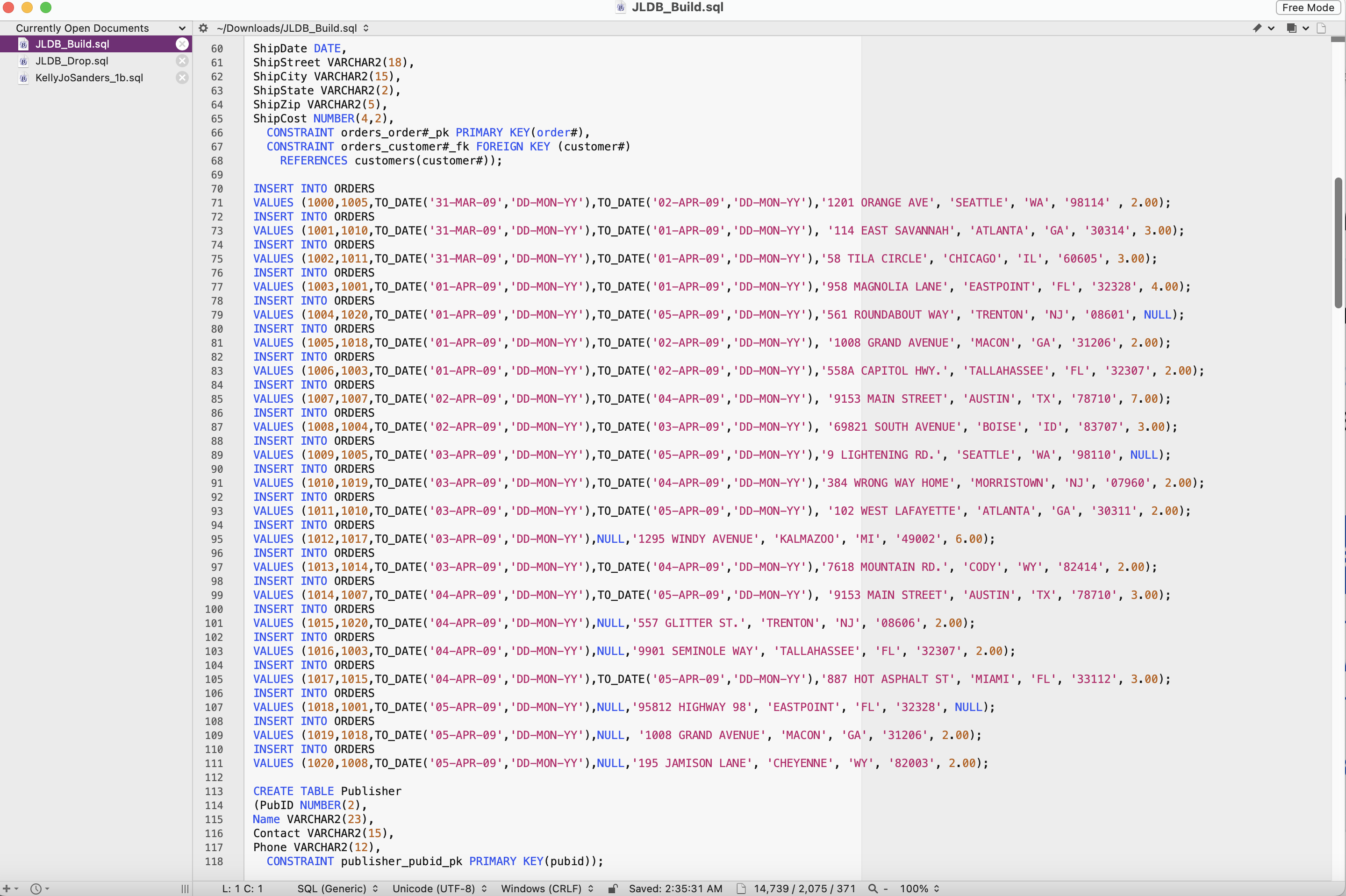The image size is (1346, 896).
Task: Open the SQL (Generic) language menu
Action: 336,888
